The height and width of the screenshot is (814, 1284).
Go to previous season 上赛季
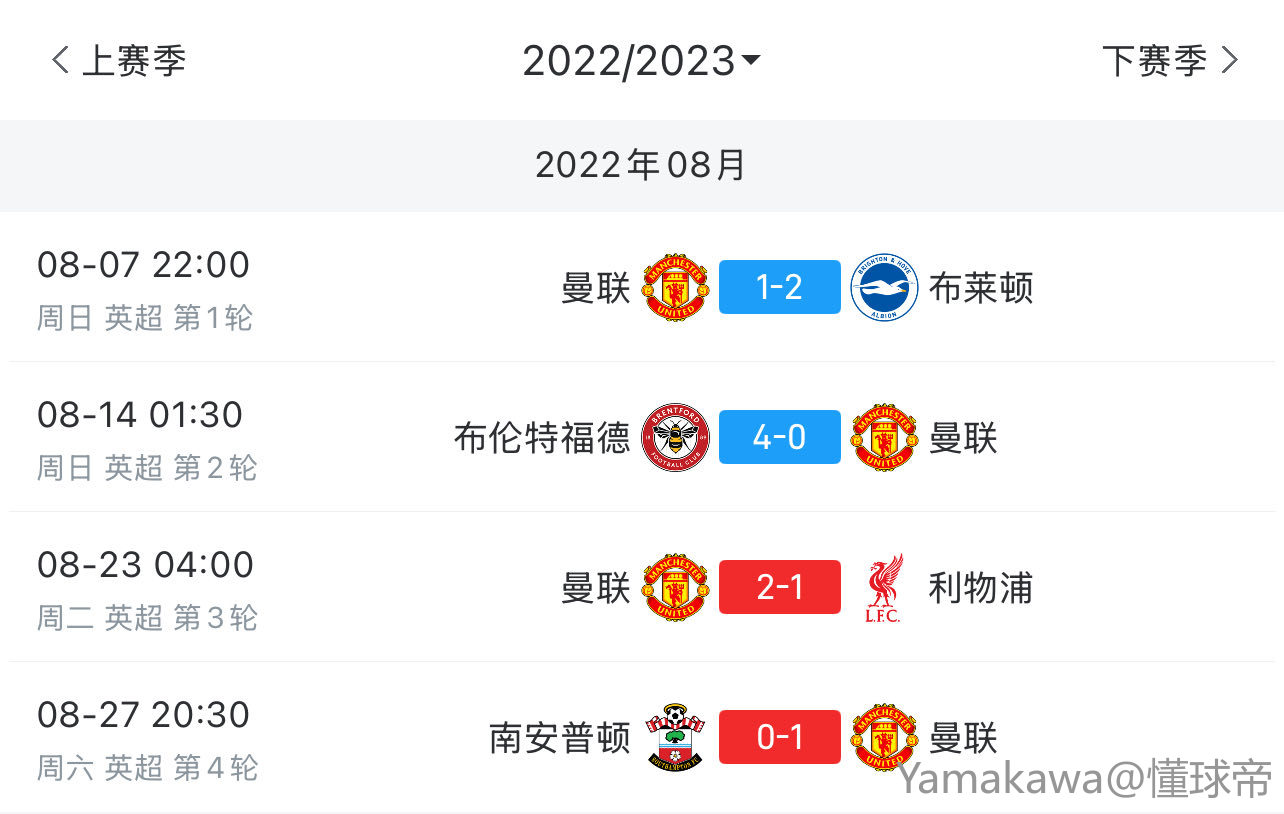(118, 61)
